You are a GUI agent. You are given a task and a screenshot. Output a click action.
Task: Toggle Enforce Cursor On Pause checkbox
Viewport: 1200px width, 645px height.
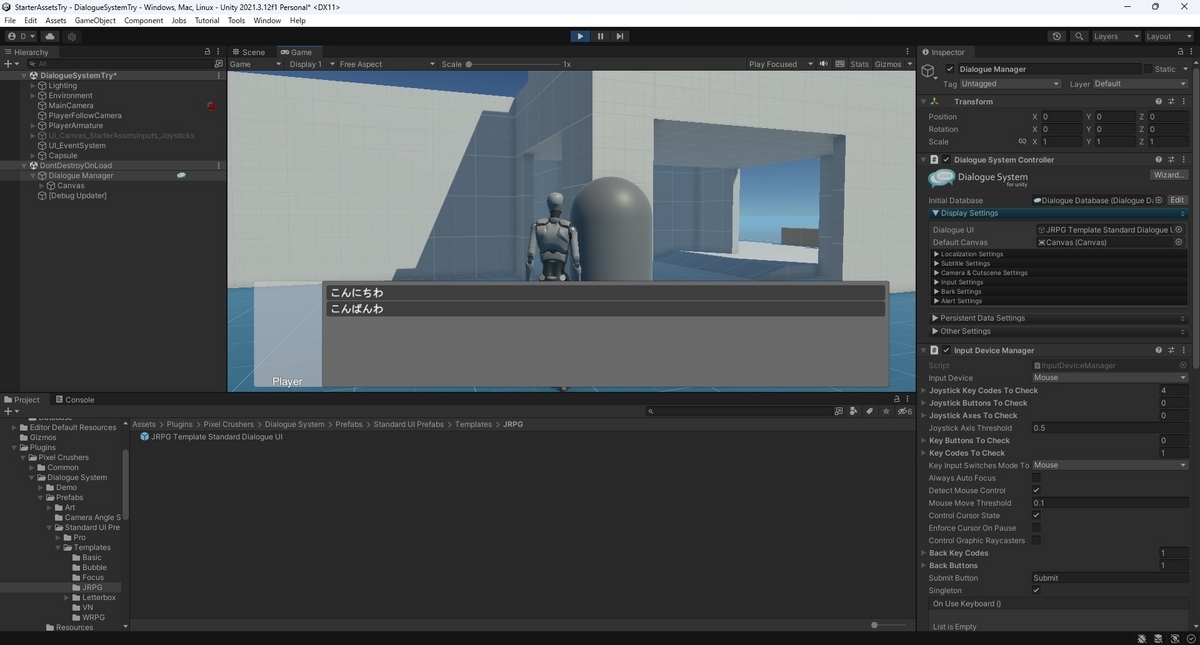[1036, 528]
